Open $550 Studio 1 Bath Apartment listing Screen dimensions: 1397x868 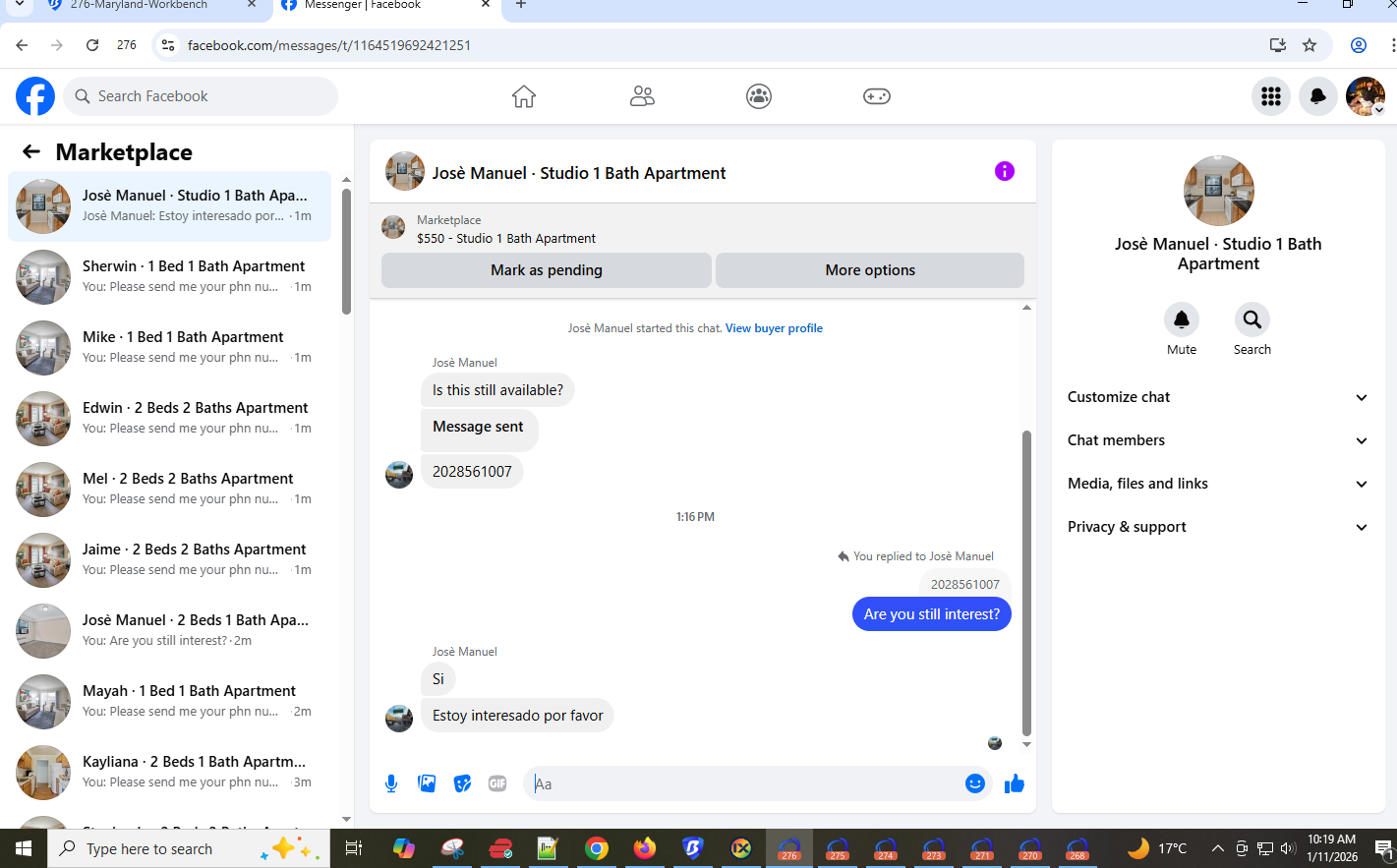506,238
